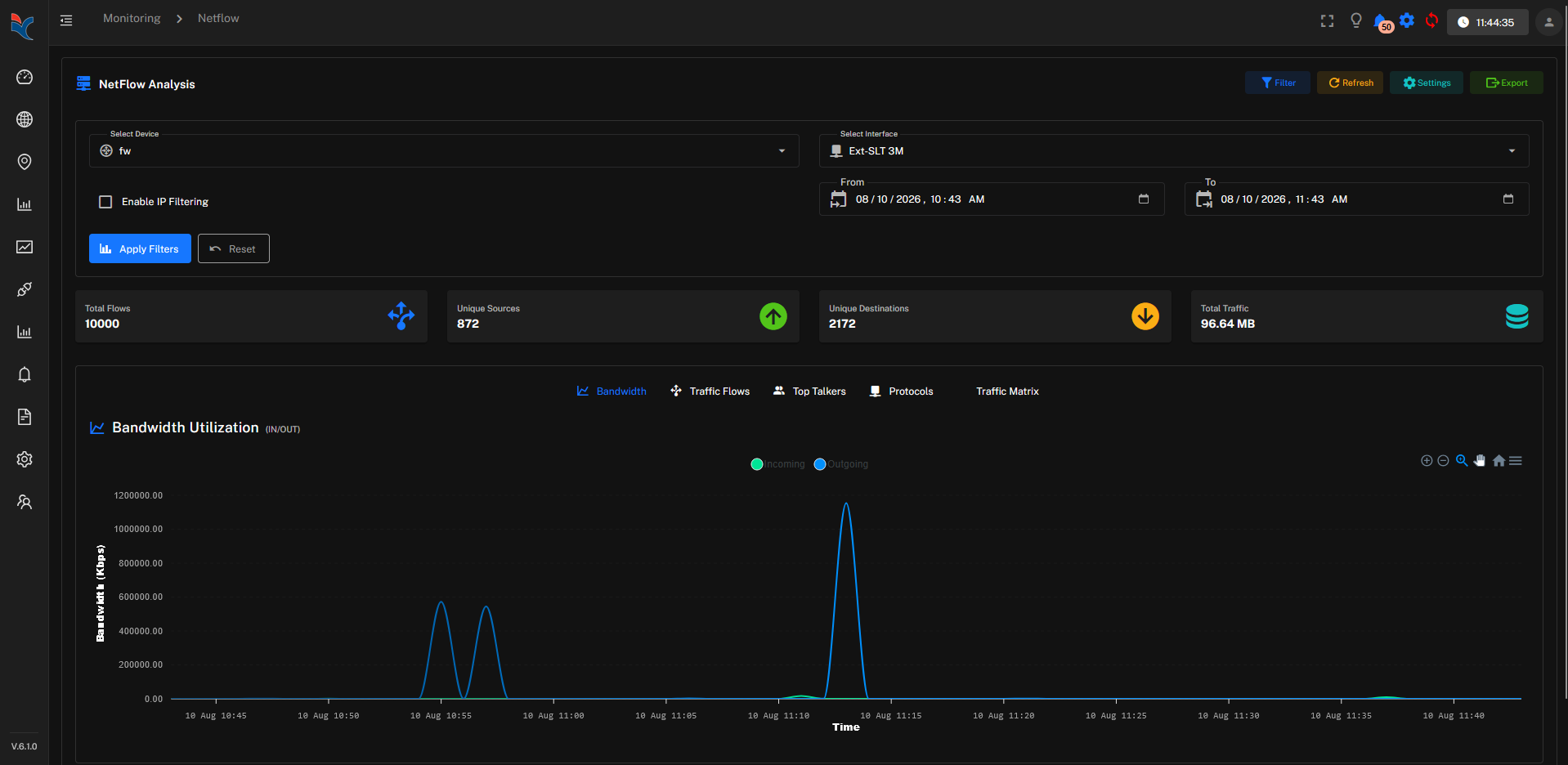Click the V.6.1.0 version label
The width and height of the screenshot is (1568, 765).
[x=24, y=746]
